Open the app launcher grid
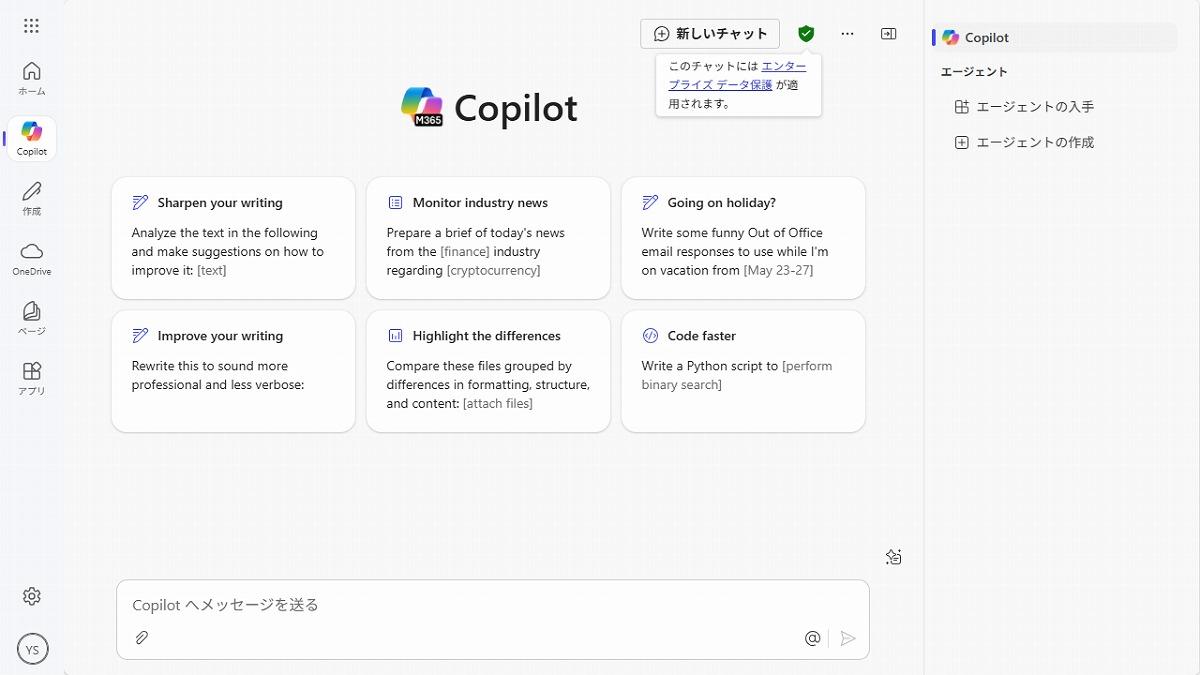 (x=31, y=26)
